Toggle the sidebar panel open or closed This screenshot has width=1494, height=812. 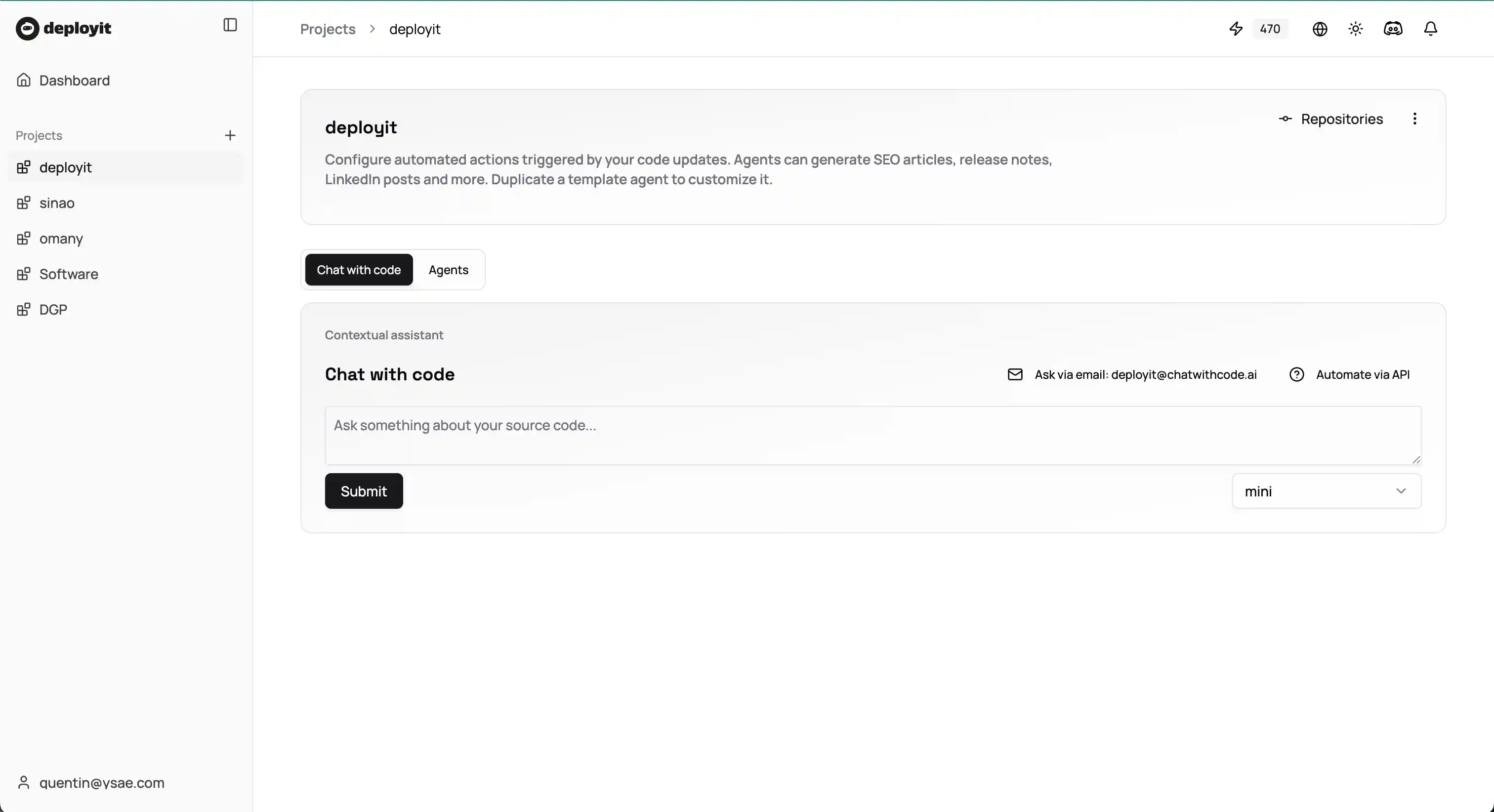click(230, 25)
